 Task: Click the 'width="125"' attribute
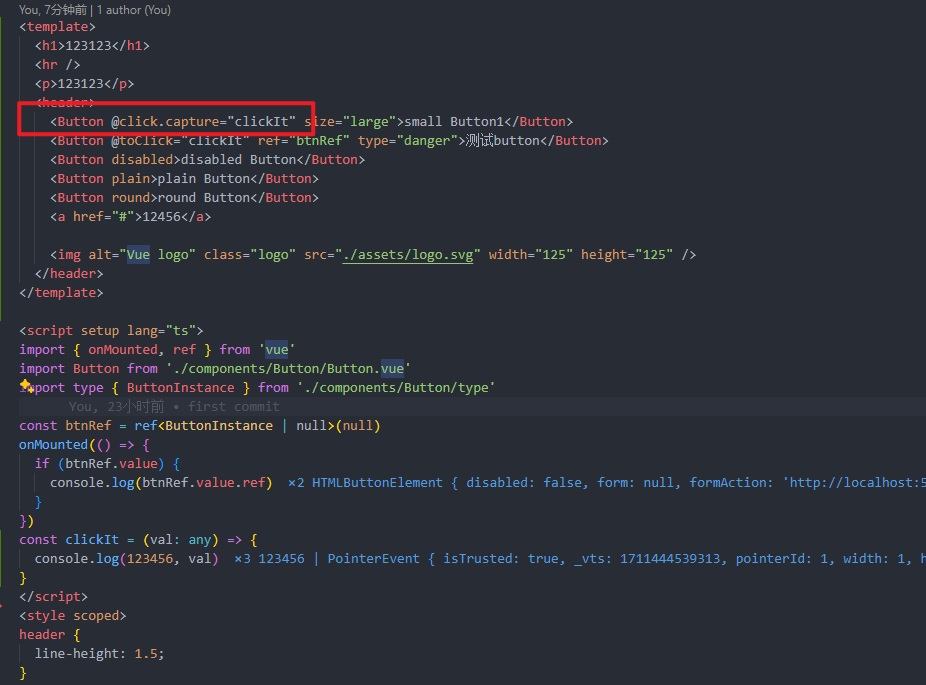pyautogui.click(x=531, y=255)
